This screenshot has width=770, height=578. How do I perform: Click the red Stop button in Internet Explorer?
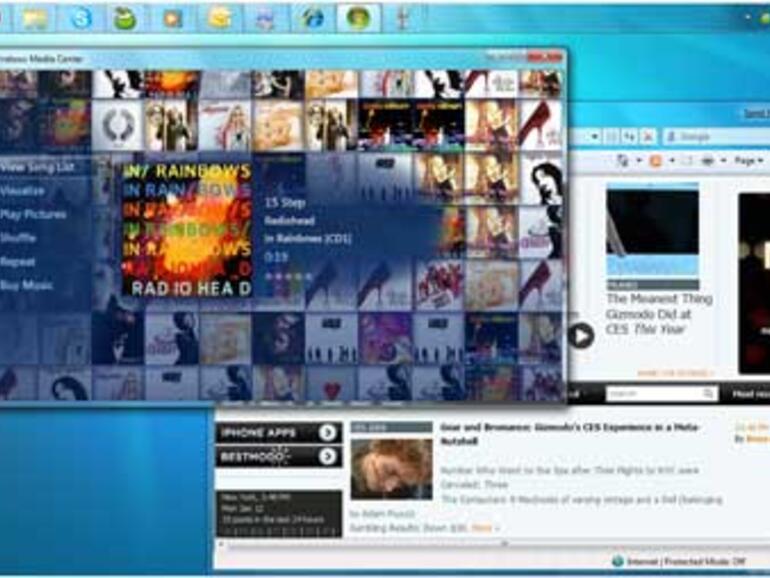pos(648,137)
